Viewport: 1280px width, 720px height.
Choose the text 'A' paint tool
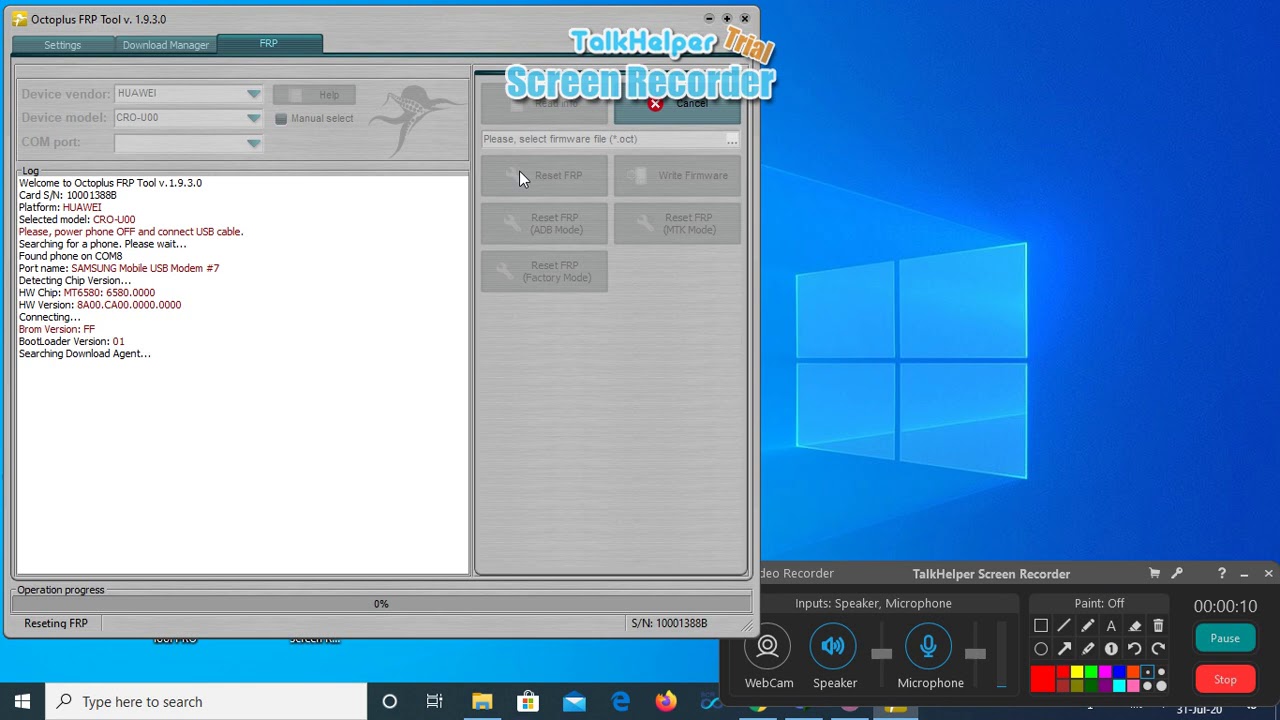(x=1111, y=626)
